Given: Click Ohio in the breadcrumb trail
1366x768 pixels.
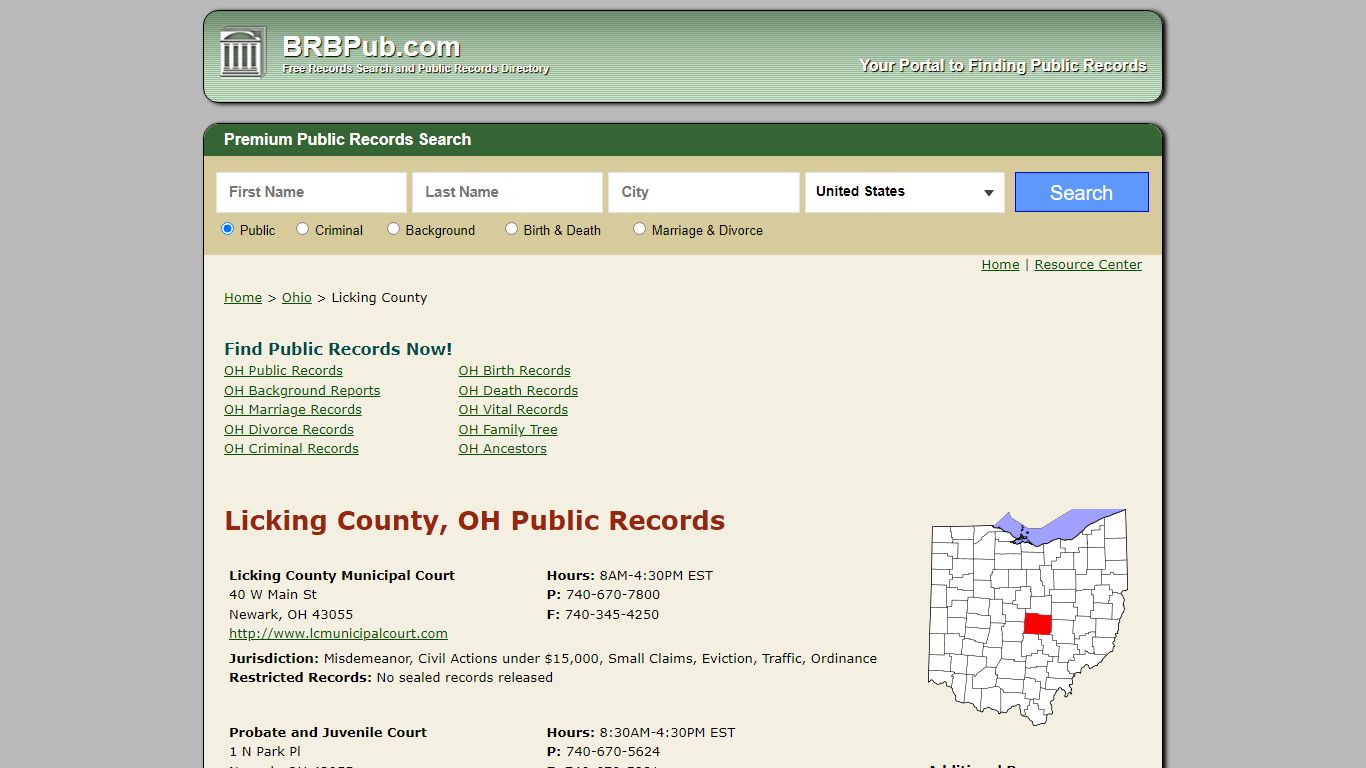Looking at the screenshot, I should pyautogui.click(x=297, y=298).
